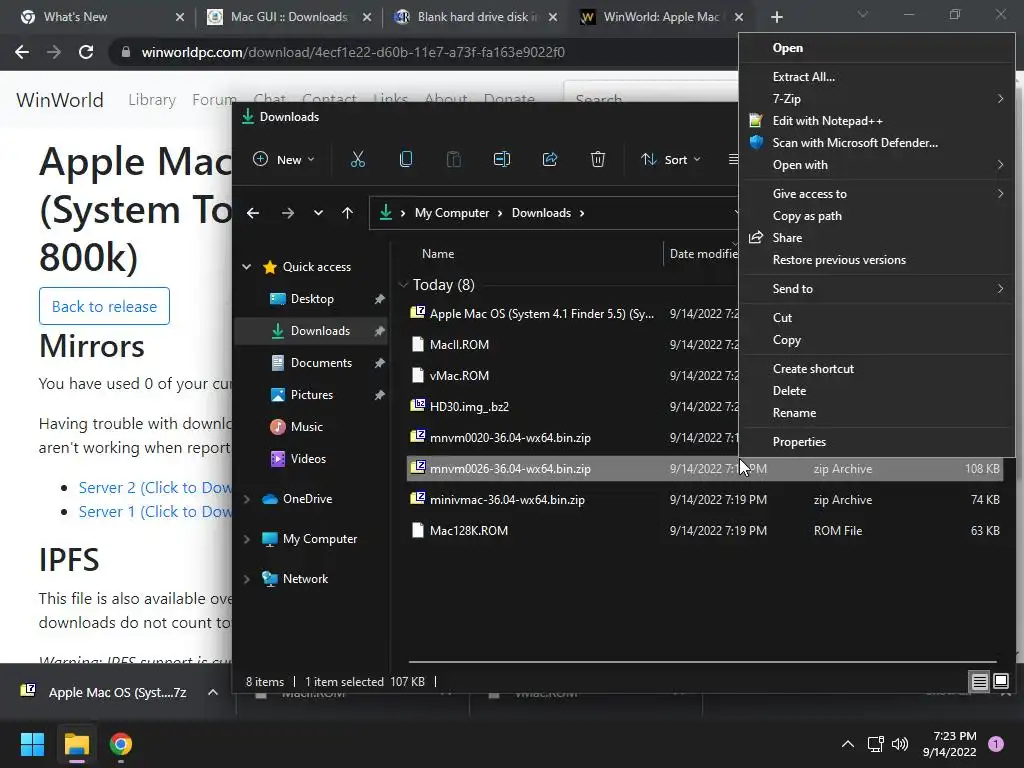The height and width of the screenshot is (768, 1024).
Task: Switch to the Mac GUI :: Downloads tab
Action: [288, 17]
